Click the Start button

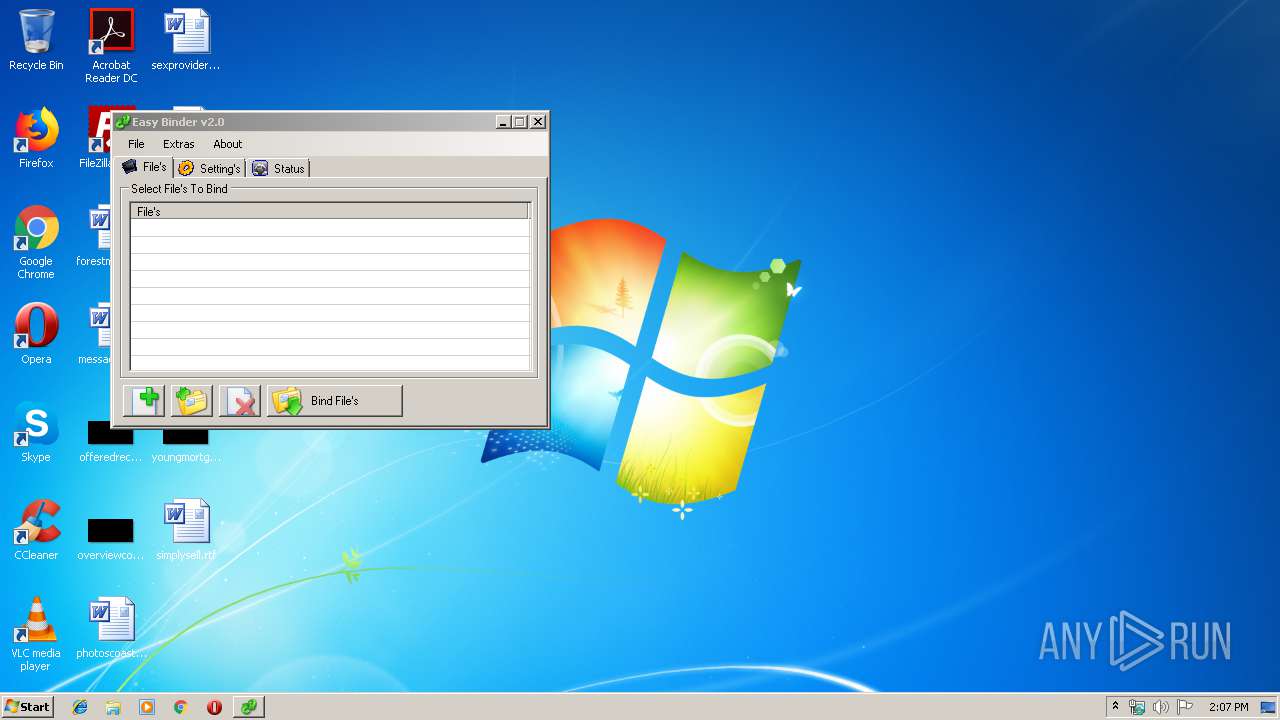pyautogui.click(x=28, y=707)
